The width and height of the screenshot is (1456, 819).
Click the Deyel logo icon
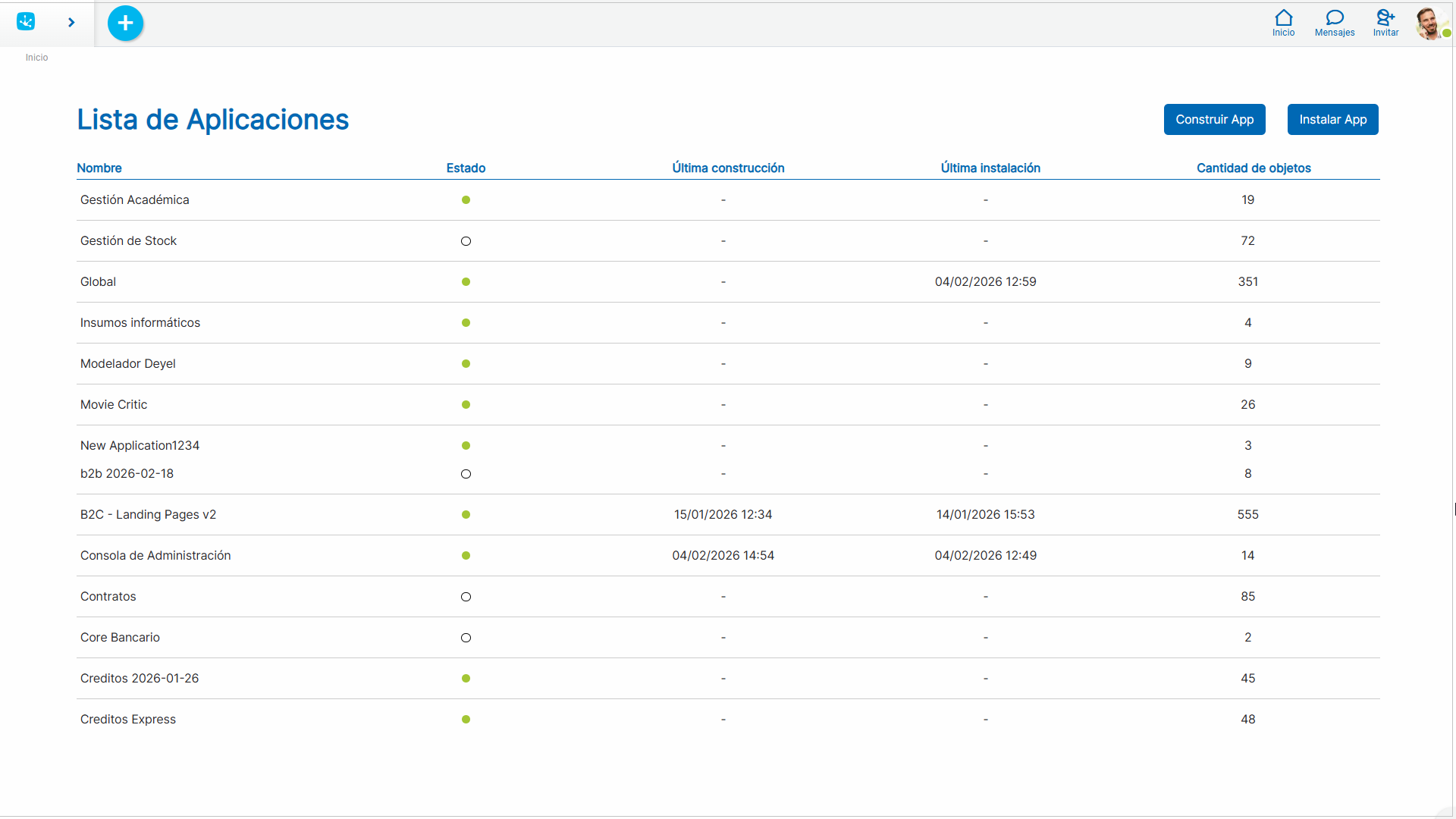pyautogui.click(x=26, y=22)
